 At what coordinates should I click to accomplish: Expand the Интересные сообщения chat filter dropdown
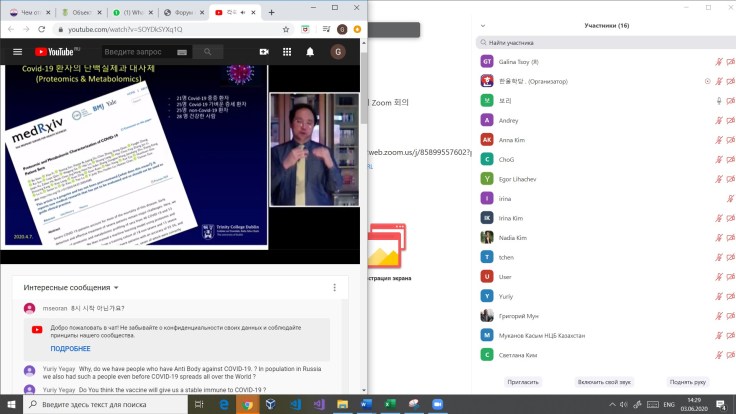(116, 288)
